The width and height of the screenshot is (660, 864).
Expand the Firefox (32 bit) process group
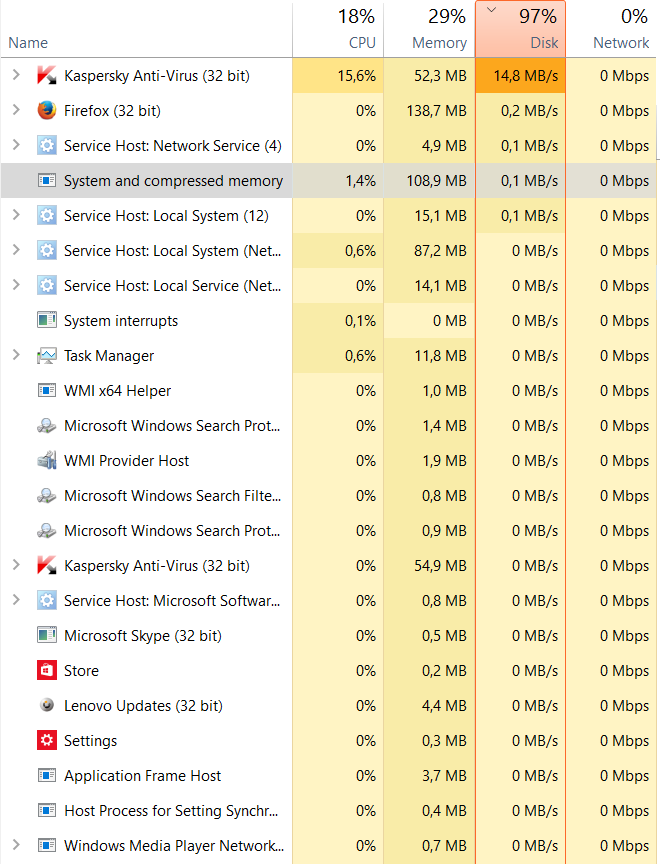pos(16,110)
